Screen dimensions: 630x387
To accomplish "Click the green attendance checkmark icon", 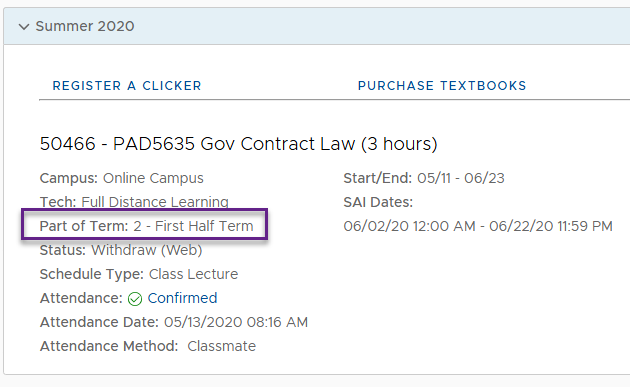I will (135, 299).
